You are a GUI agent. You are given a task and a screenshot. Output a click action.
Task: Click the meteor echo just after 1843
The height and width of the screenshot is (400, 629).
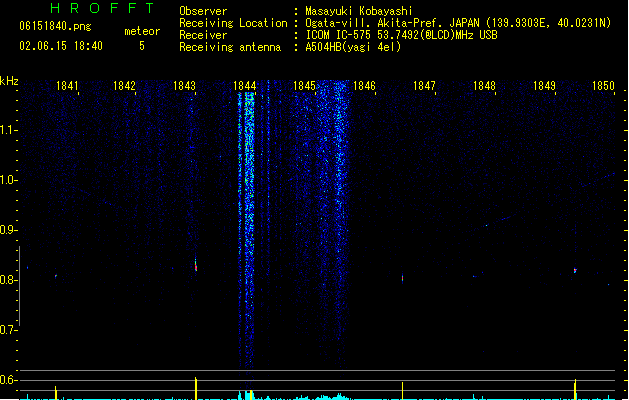(x=196, y=265)
